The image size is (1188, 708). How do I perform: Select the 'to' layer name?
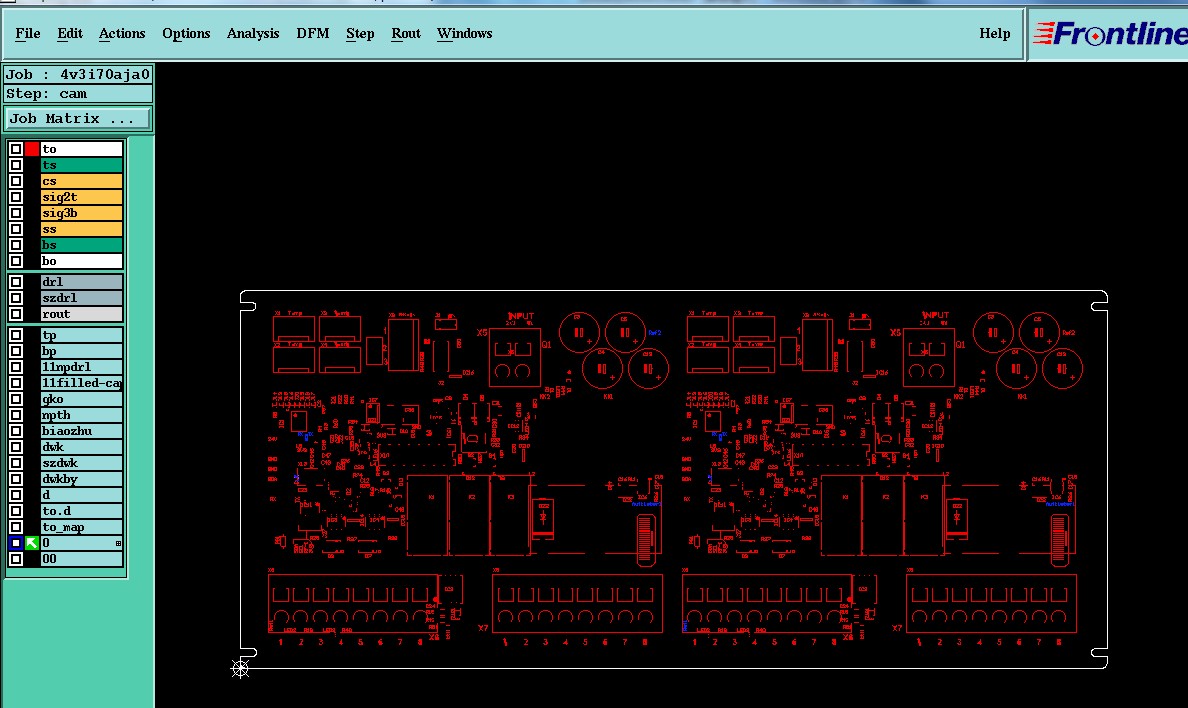coord(82,149)
